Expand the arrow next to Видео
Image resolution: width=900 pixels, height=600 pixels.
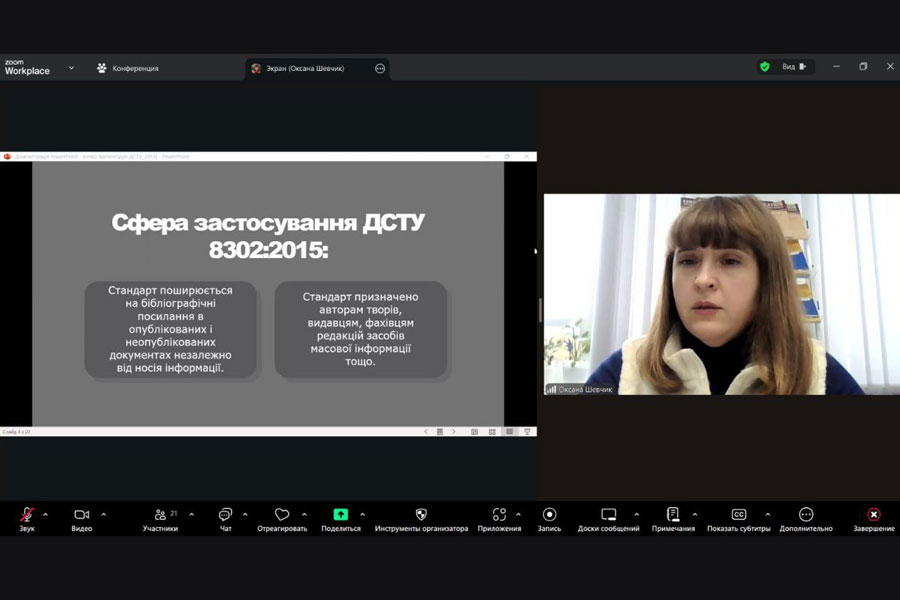pyautogui.click(x=104, y=515)
